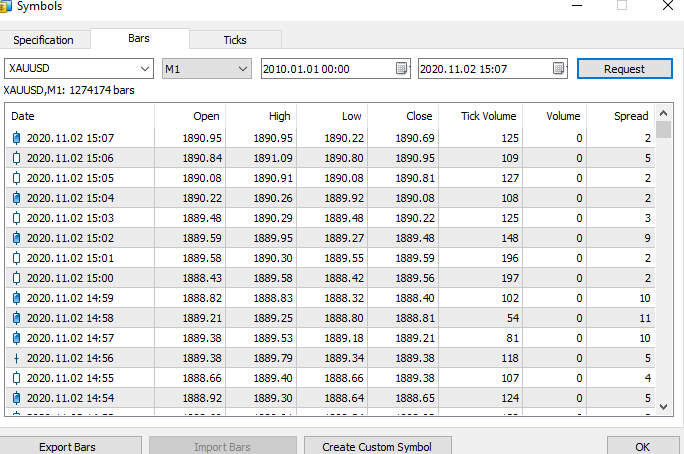Click the Close value 1890.22
684x454 pixels.
coord(415,218)
